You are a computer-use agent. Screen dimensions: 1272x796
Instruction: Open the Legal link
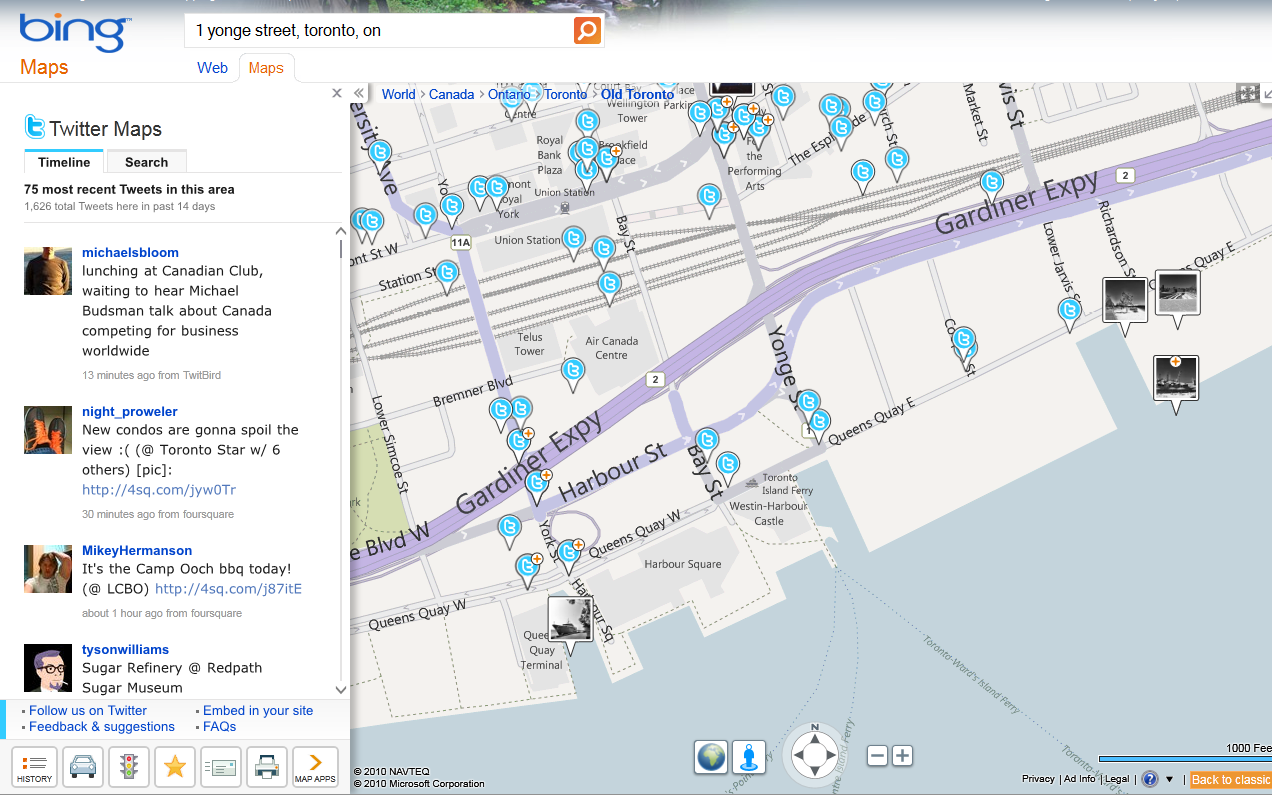pyautogui.click(x=1117, y=779)
